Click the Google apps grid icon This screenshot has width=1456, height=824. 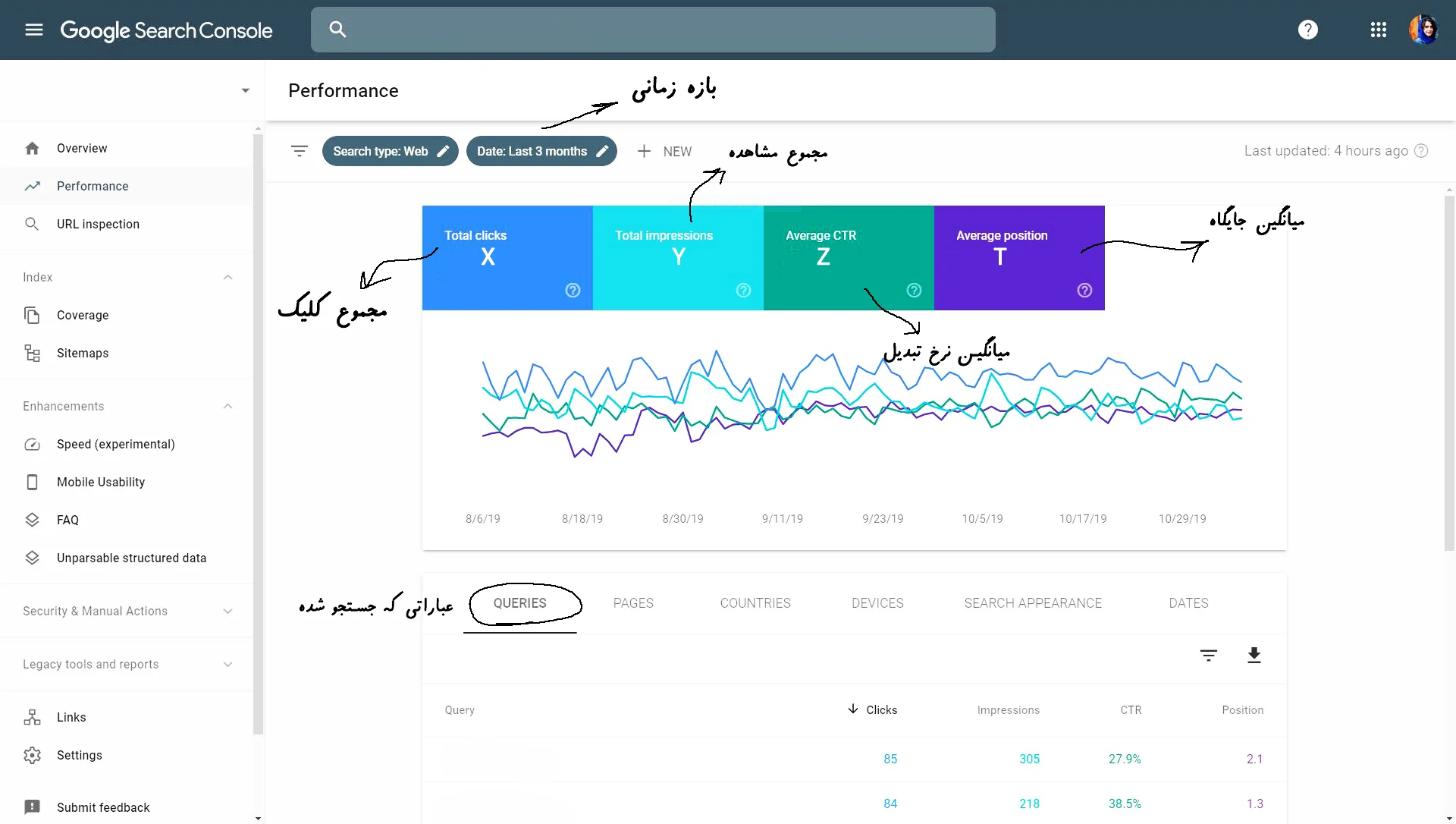(x=1378, y=30)
